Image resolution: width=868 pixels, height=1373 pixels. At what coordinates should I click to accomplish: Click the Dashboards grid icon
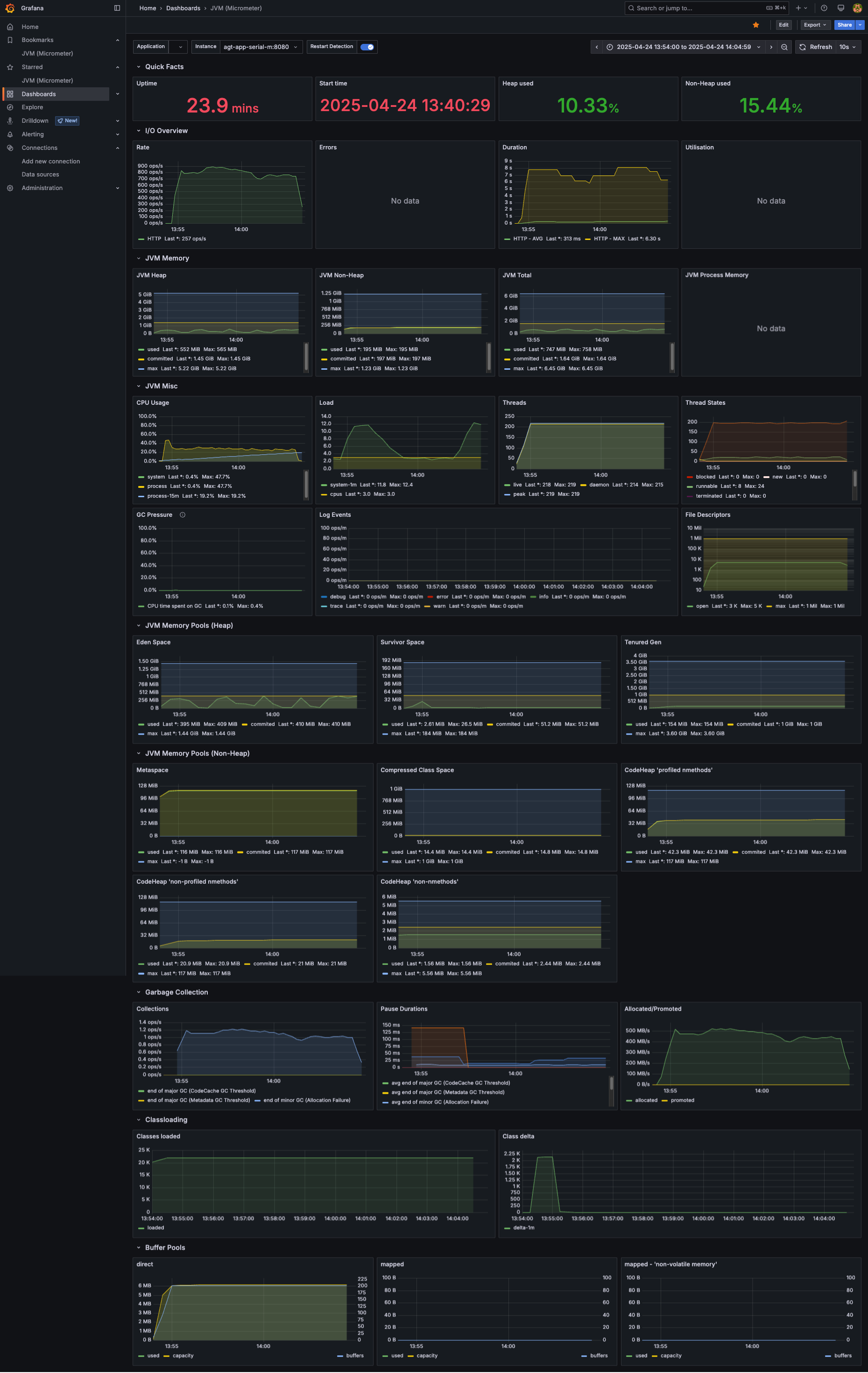10,94
